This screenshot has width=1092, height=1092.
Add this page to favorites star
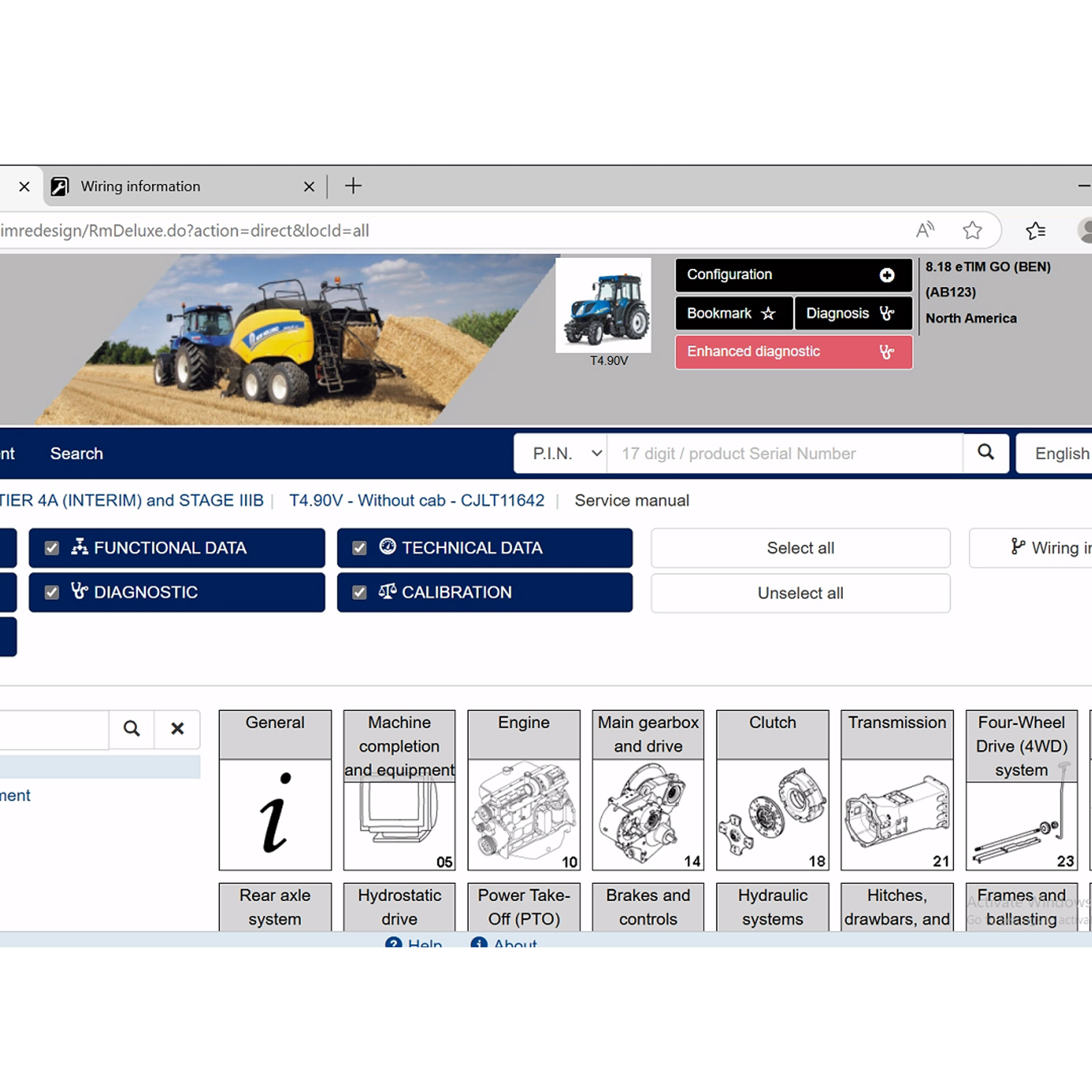(x=973, y=230)
